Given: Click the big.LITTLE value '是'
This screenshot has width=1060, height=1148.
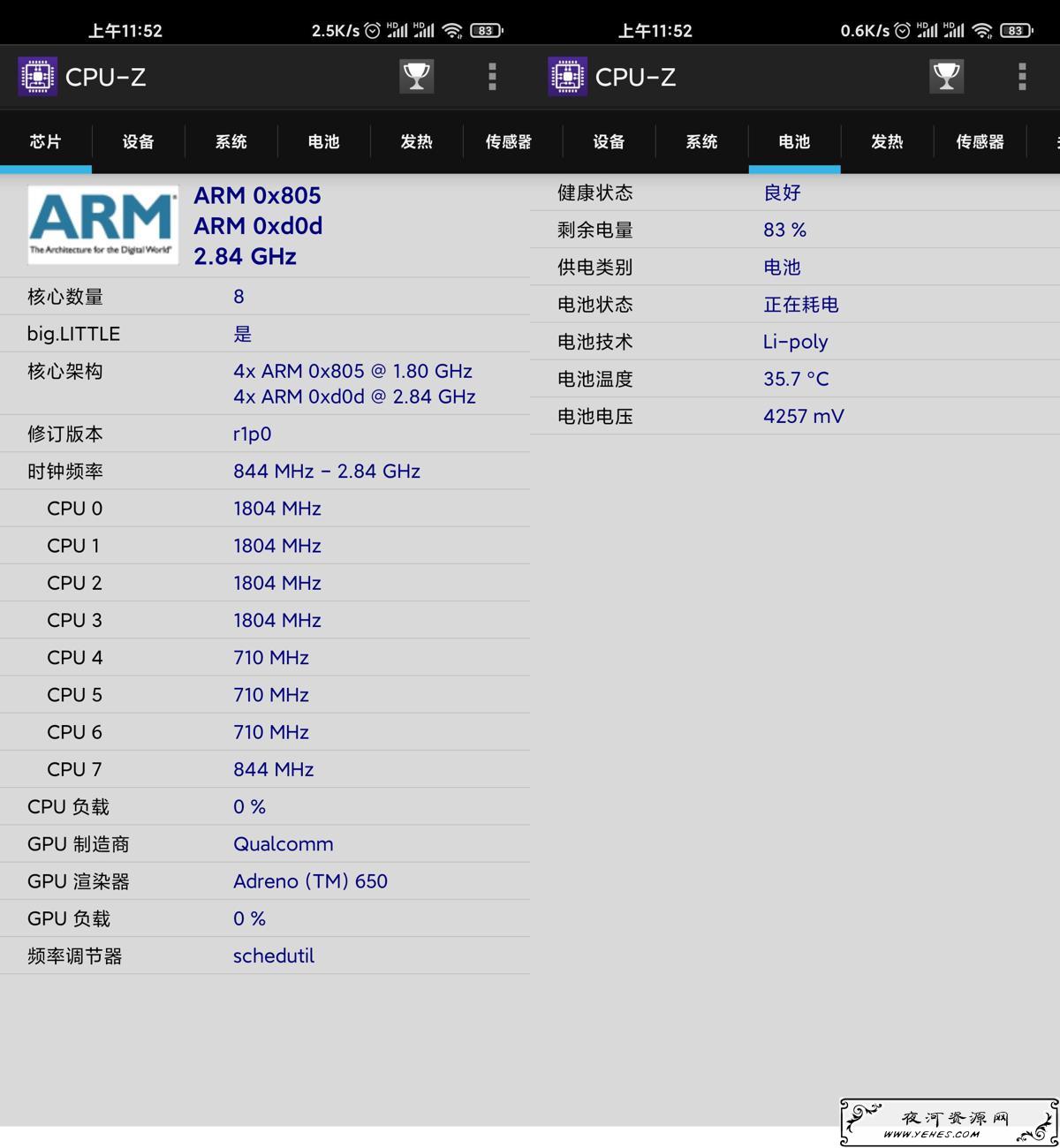Looking at the screenshot, I should pyautogui.click(x=243, y=334).
